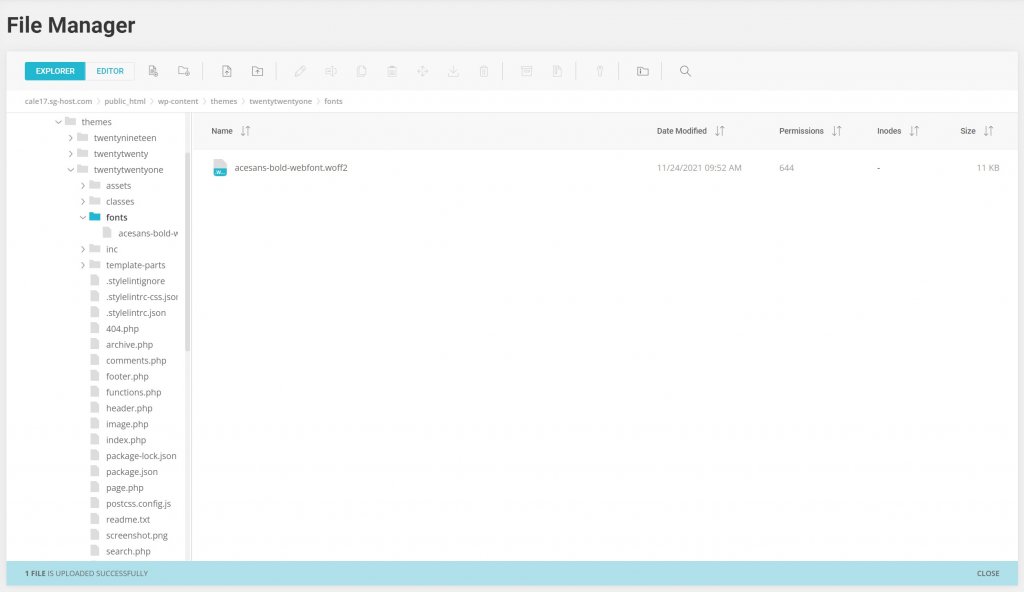
Task: Click the Download toolbar icon
Action: pyautogui.click(x=453, y=71)
